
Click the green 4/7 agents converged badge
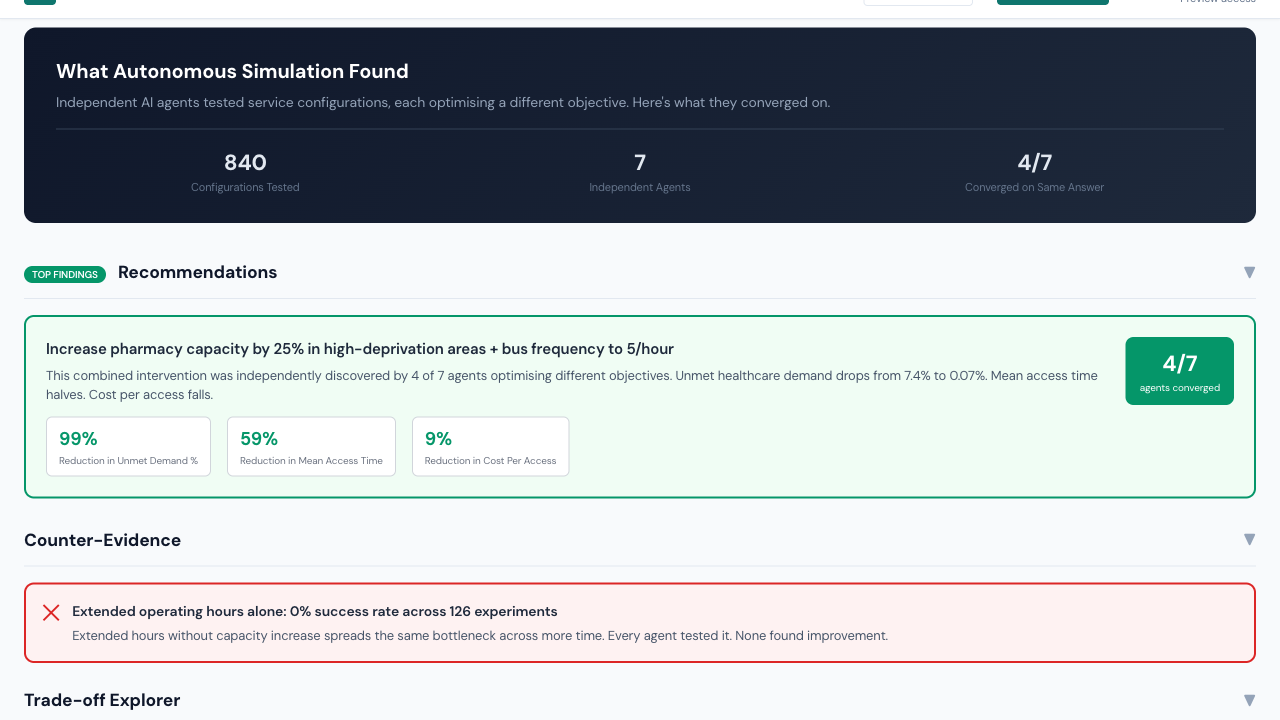point(1179,370)
